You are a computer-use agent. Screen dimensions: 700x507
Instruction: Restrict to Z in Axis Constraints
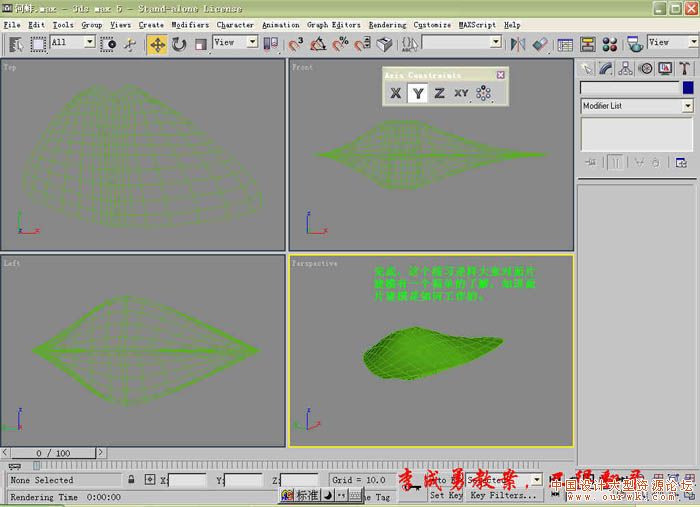(x=439, y=93)
